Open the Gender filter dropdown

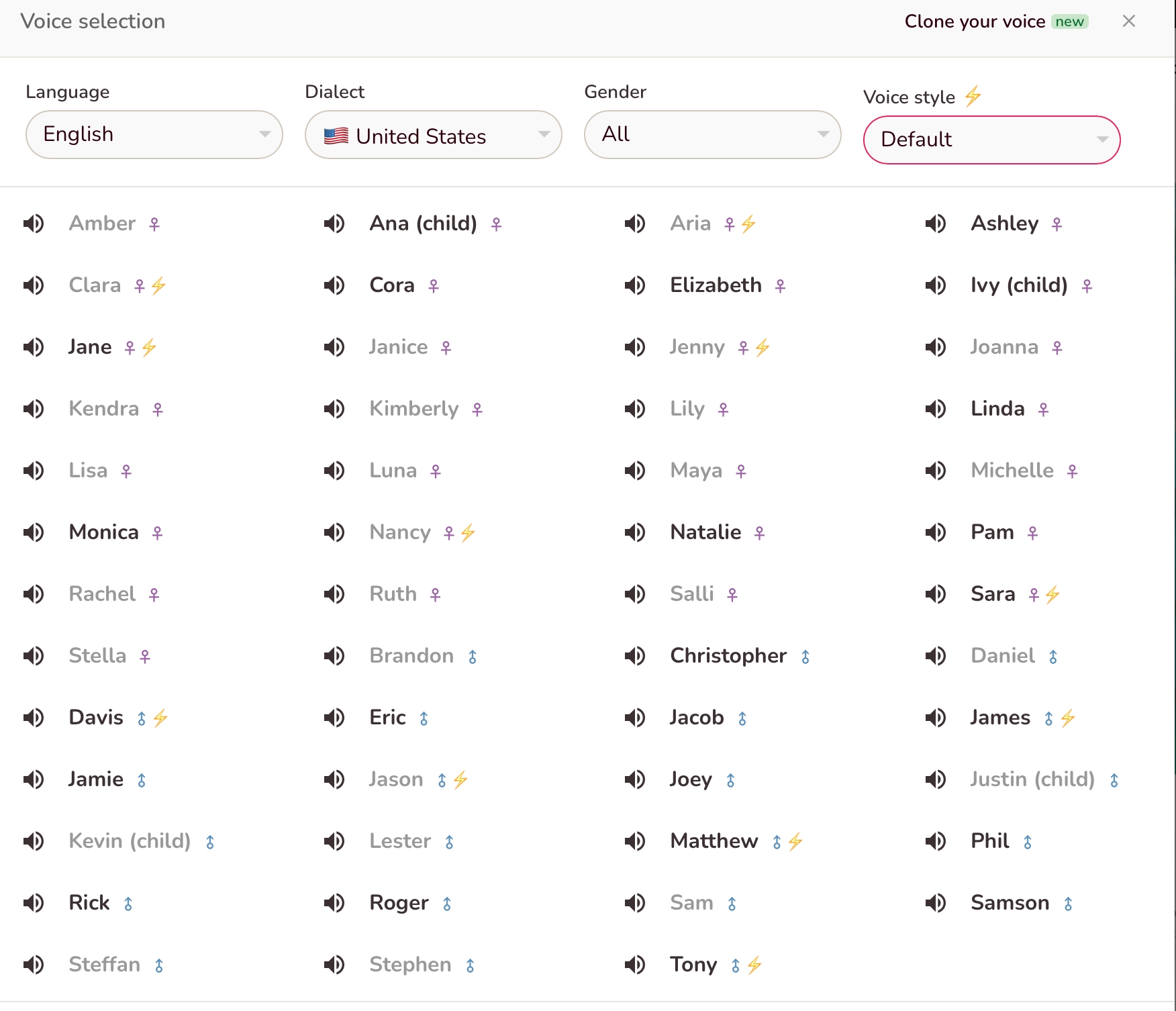(x=712, y=134)
